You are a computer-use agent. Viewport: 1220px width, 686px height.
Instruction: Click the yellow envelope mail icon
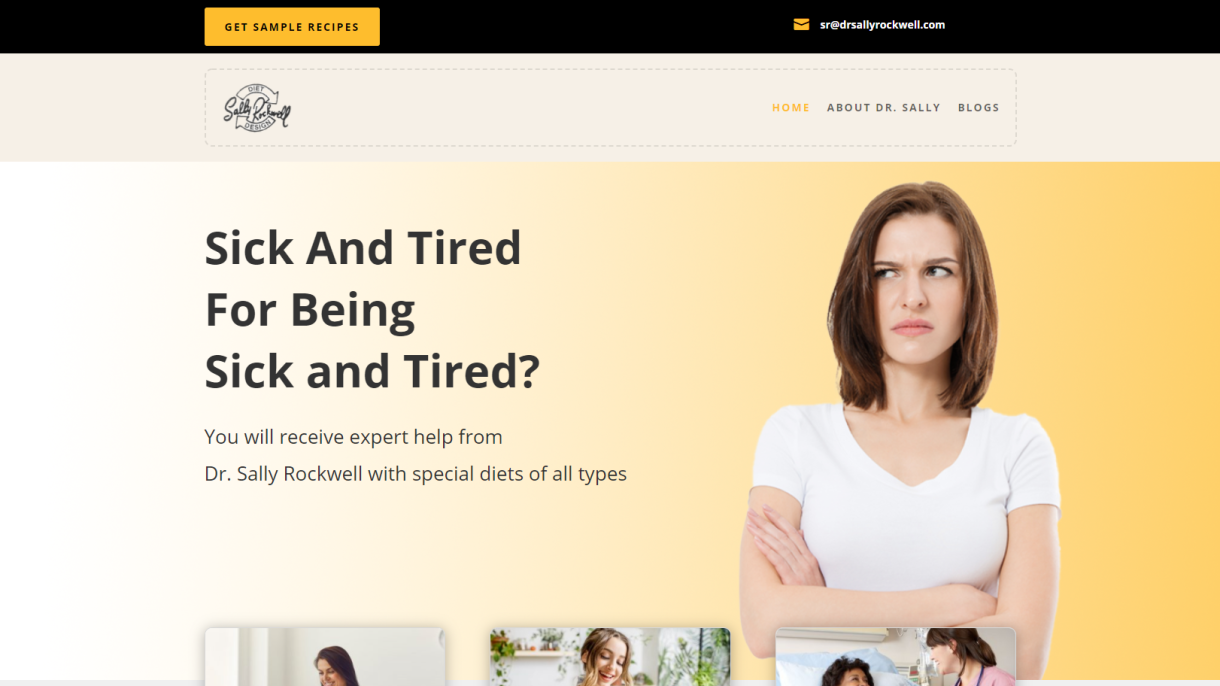tap(801, 25)
